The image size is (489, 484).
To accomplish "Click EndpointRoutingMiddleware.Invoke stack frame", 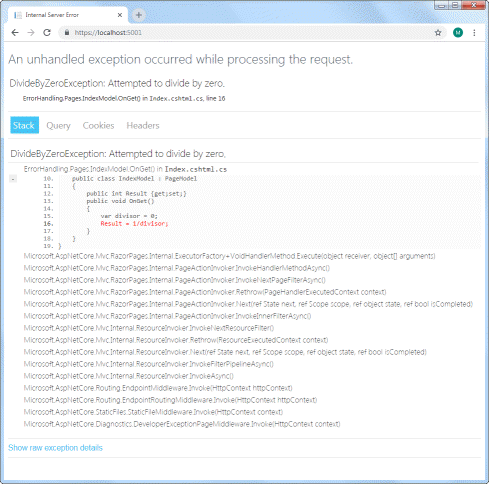I will (170, 400).
